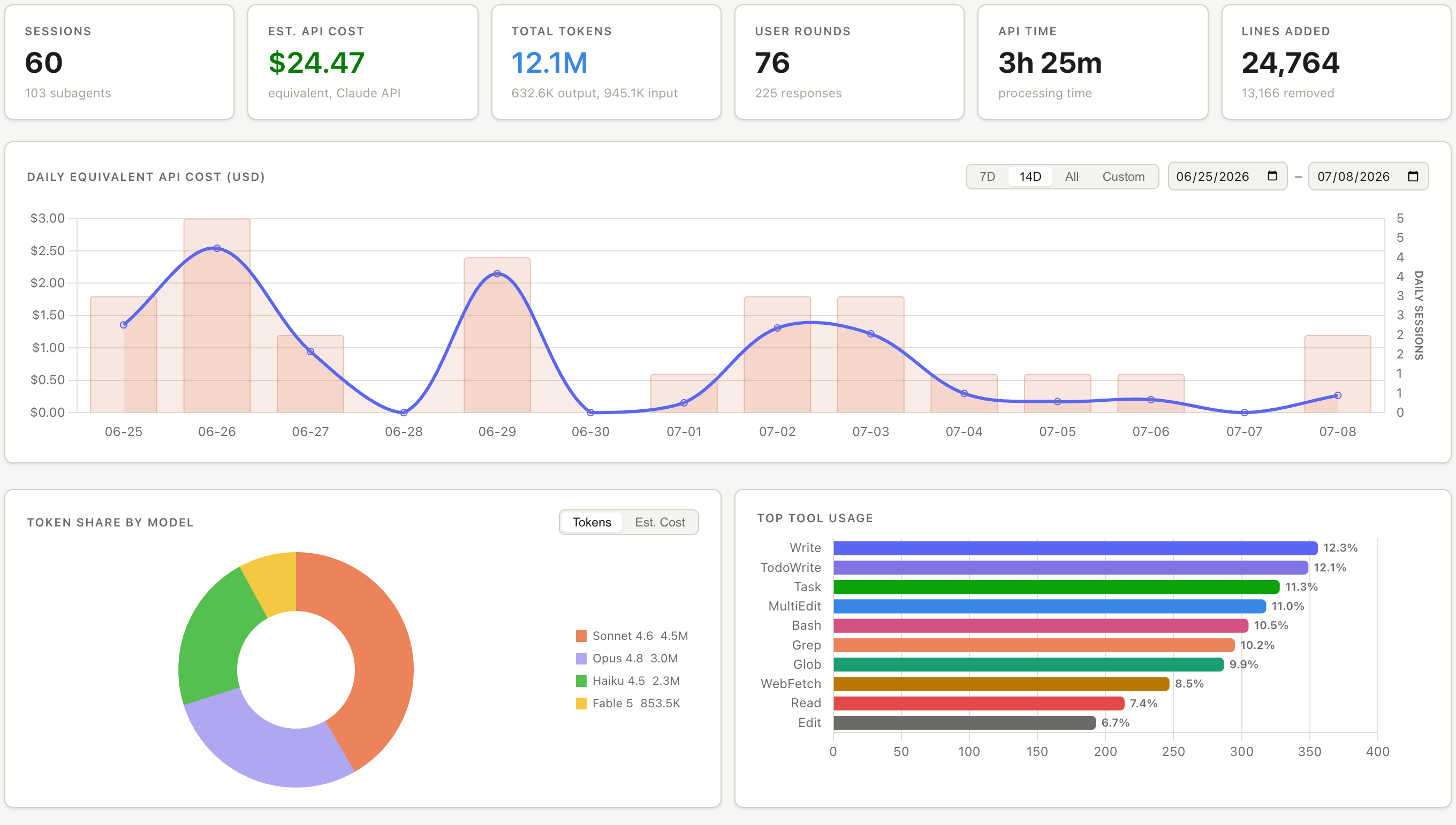
Task: Click the 12.3% label beside Write
Action: click(x=1340, y=548)
